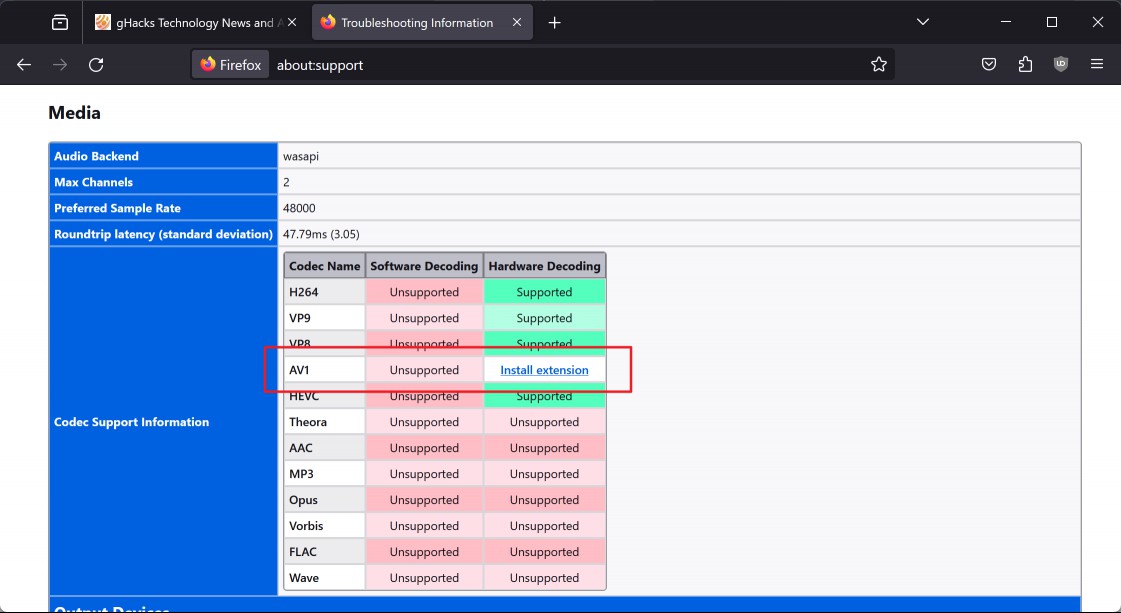Image resolution: width=1121 pixels, height=613 pixels.
Task: Select the H264 codec name cell
Action: [x=325, y=292]
